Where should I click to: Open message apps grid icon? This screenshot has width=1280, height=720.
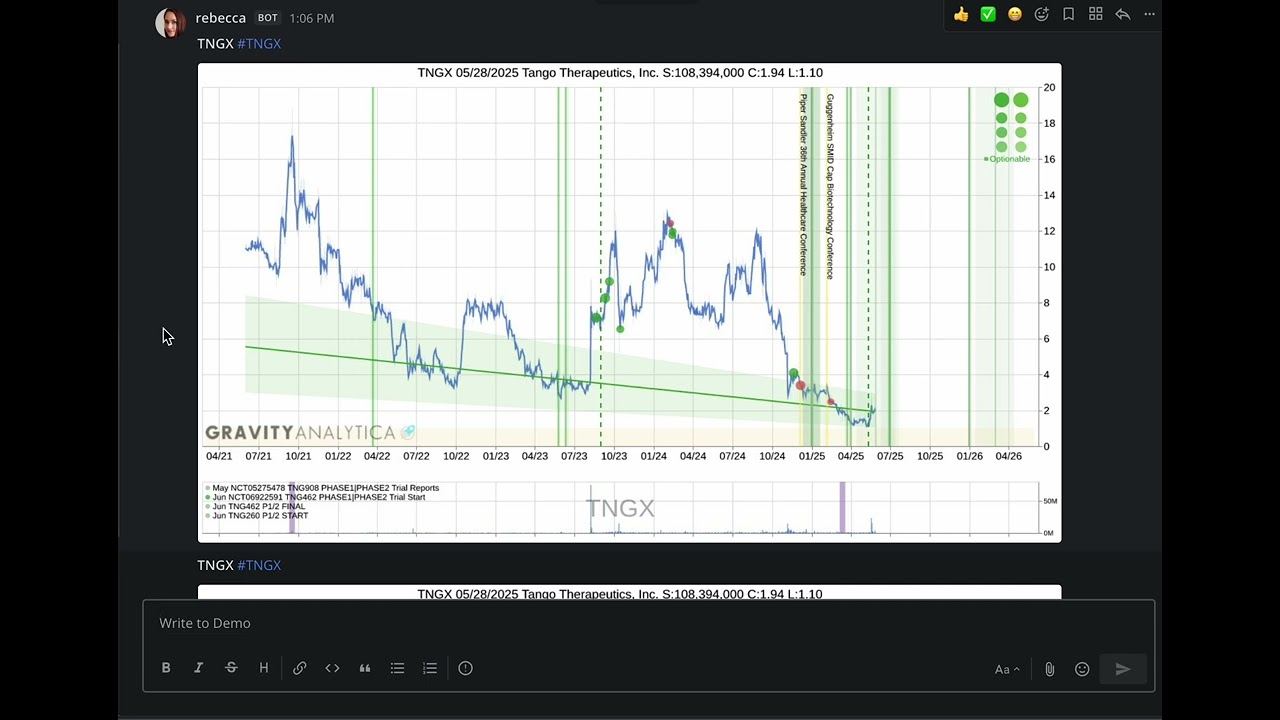(1096, 14)
